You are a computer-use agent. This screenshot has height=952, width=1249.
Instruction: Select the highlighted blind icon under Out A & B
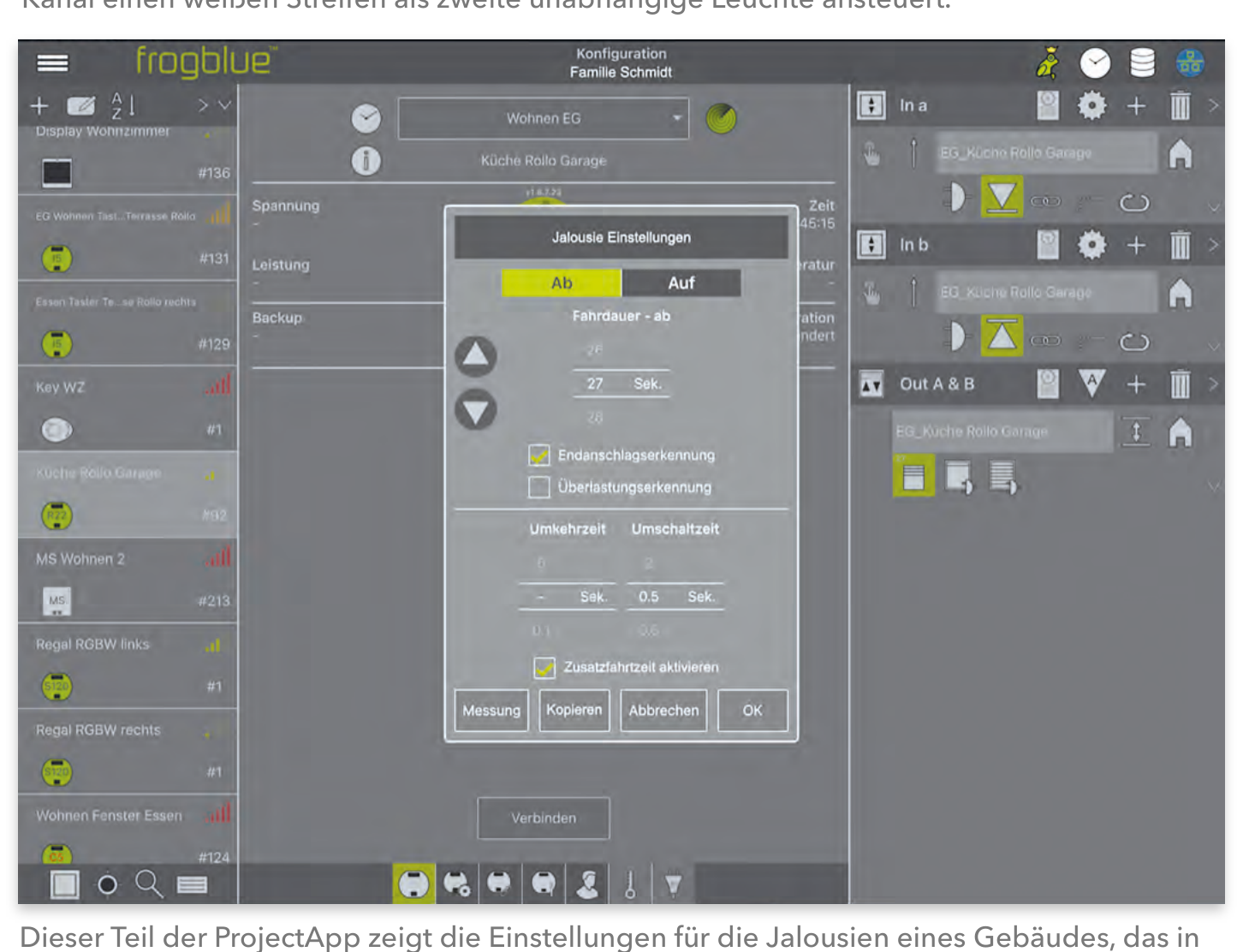point(913,475)
